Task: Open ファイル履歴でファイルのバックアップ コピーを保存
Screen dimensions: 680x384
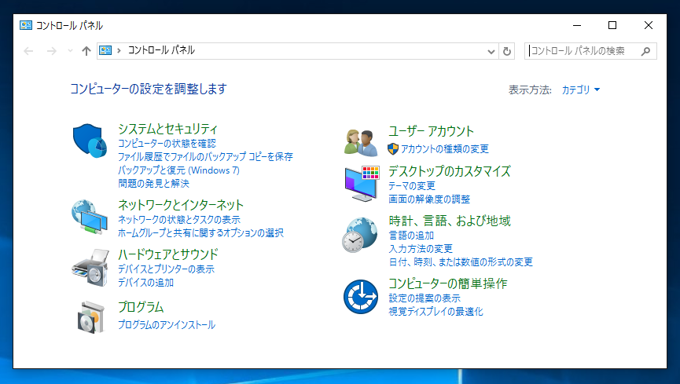Action: [x=206, y=157]
